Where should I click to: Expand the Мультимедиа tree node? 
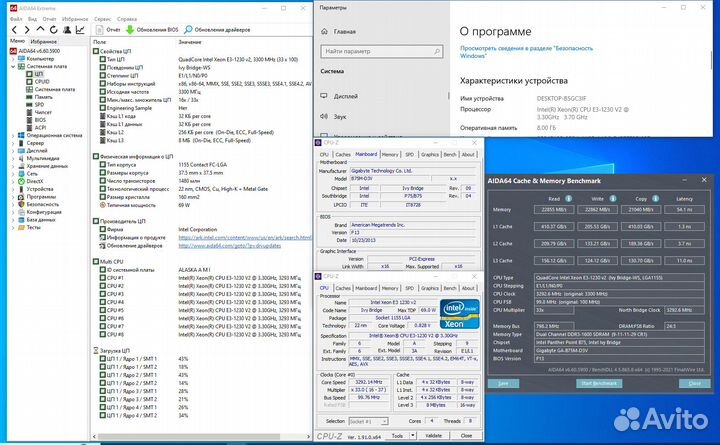tap(13, 158)
